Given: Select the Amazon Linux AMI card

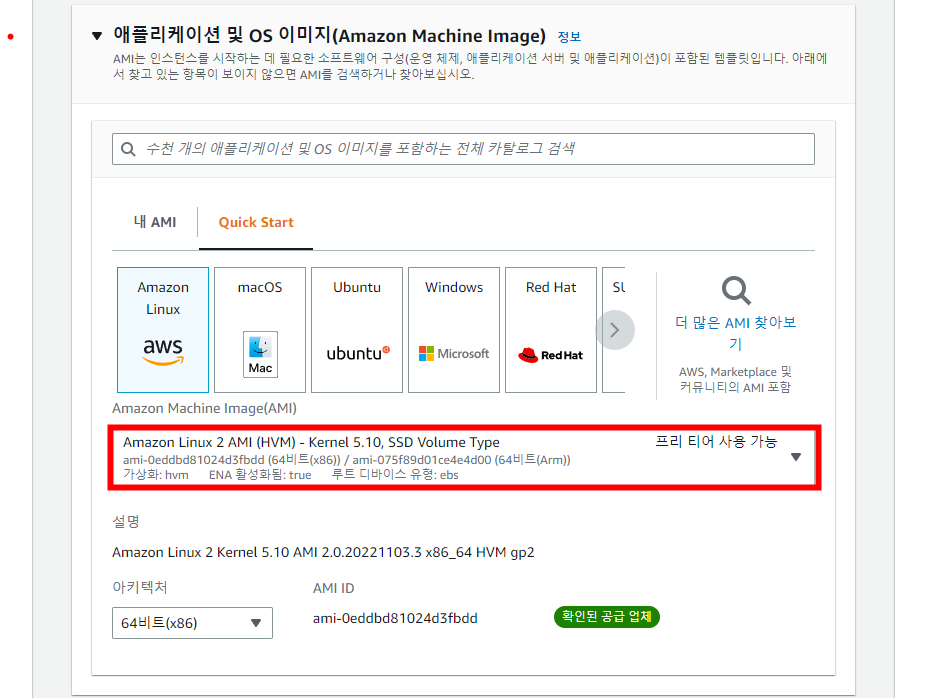Looking at the screenshot, I should [163, 330].
